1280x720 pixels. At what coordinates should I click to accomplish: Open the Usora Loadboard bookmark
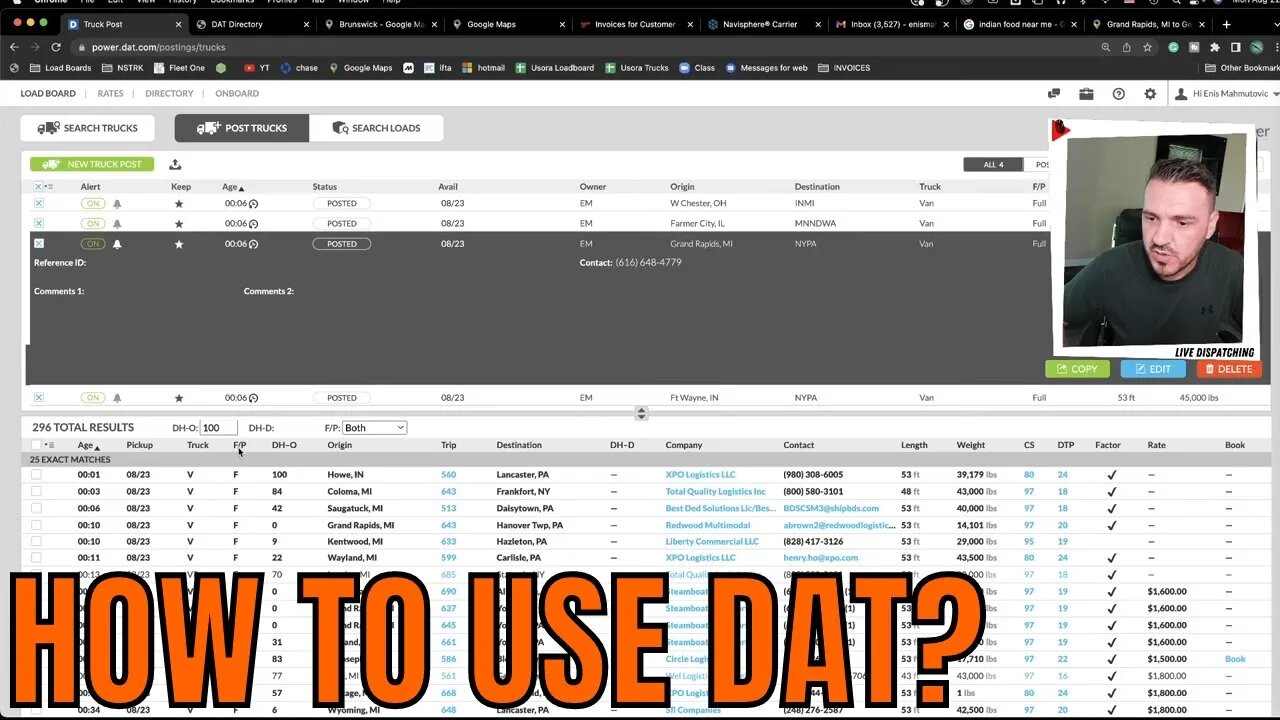(555, 68)
